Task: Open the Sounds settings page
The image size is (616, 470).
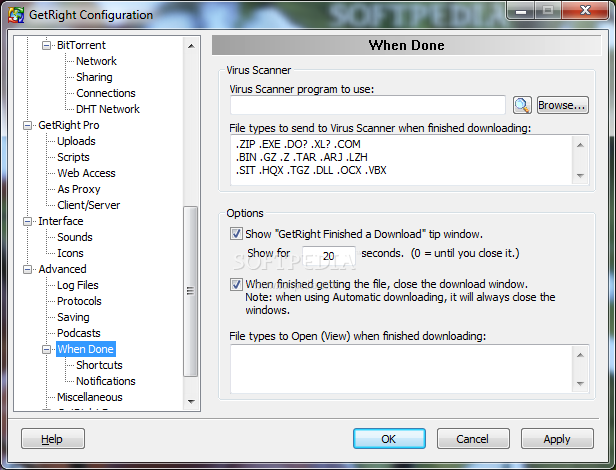Action: [x=75, y=237]
